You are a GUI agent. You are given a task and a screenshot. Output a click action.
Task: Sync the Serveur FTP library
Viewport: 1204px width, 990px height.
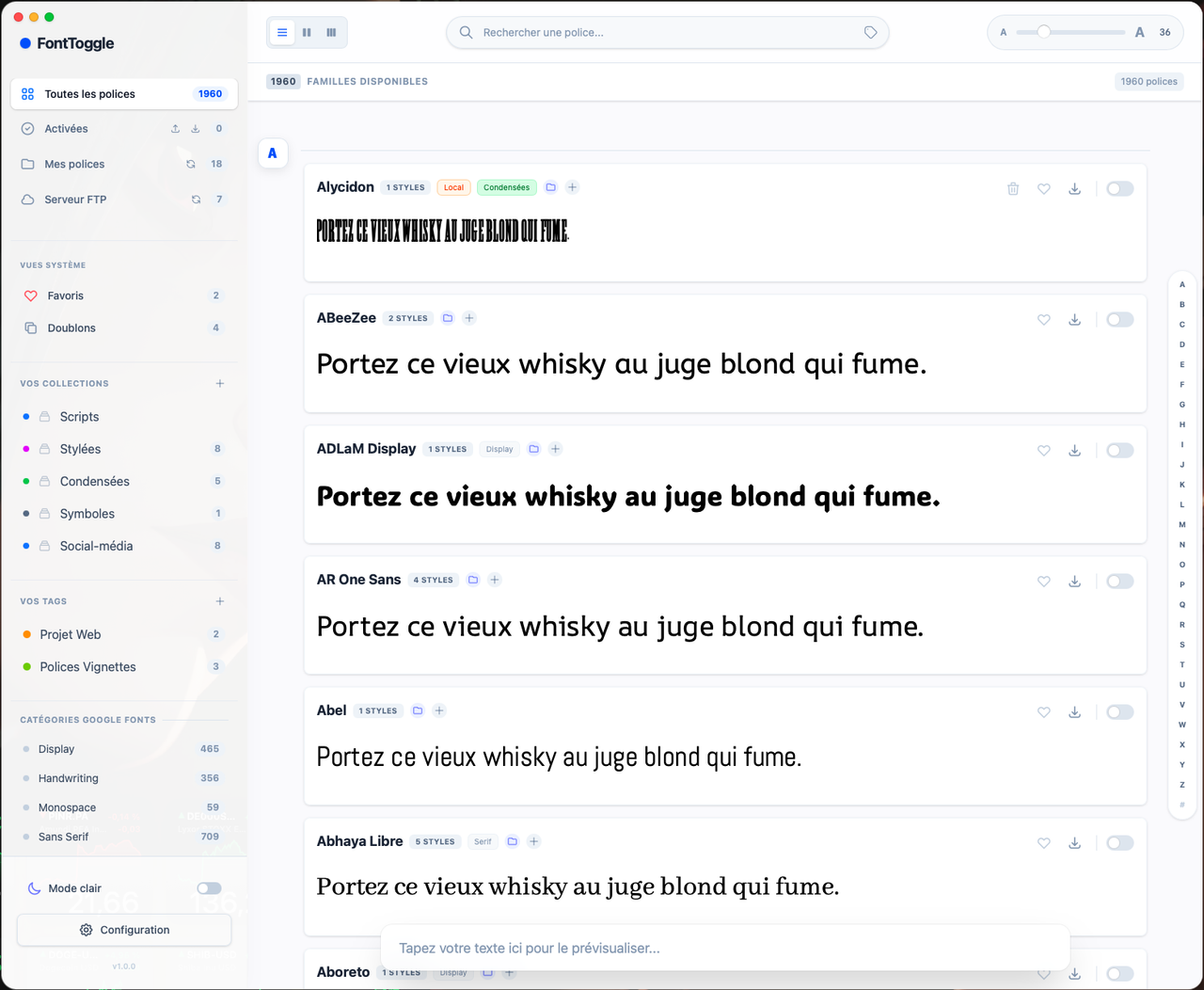tap(195, 200)
